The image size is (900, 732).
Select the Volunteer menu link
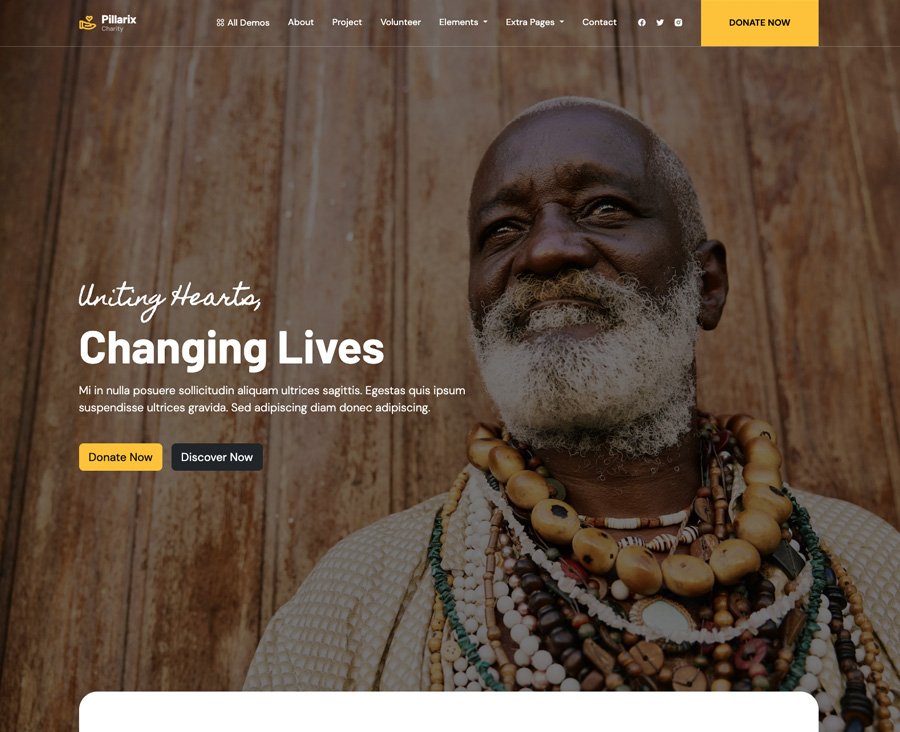tap(401, 22)
